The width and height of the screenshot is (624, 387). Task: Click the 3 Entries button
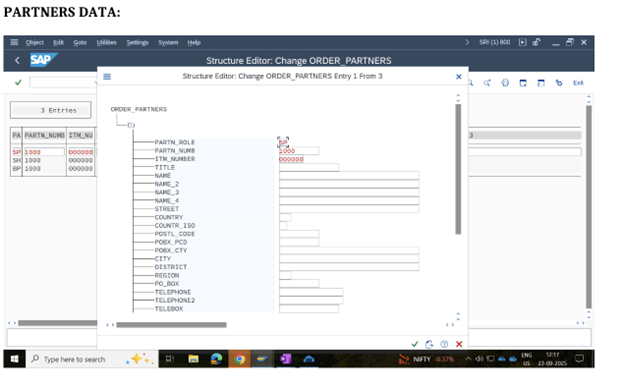(51, 110)
